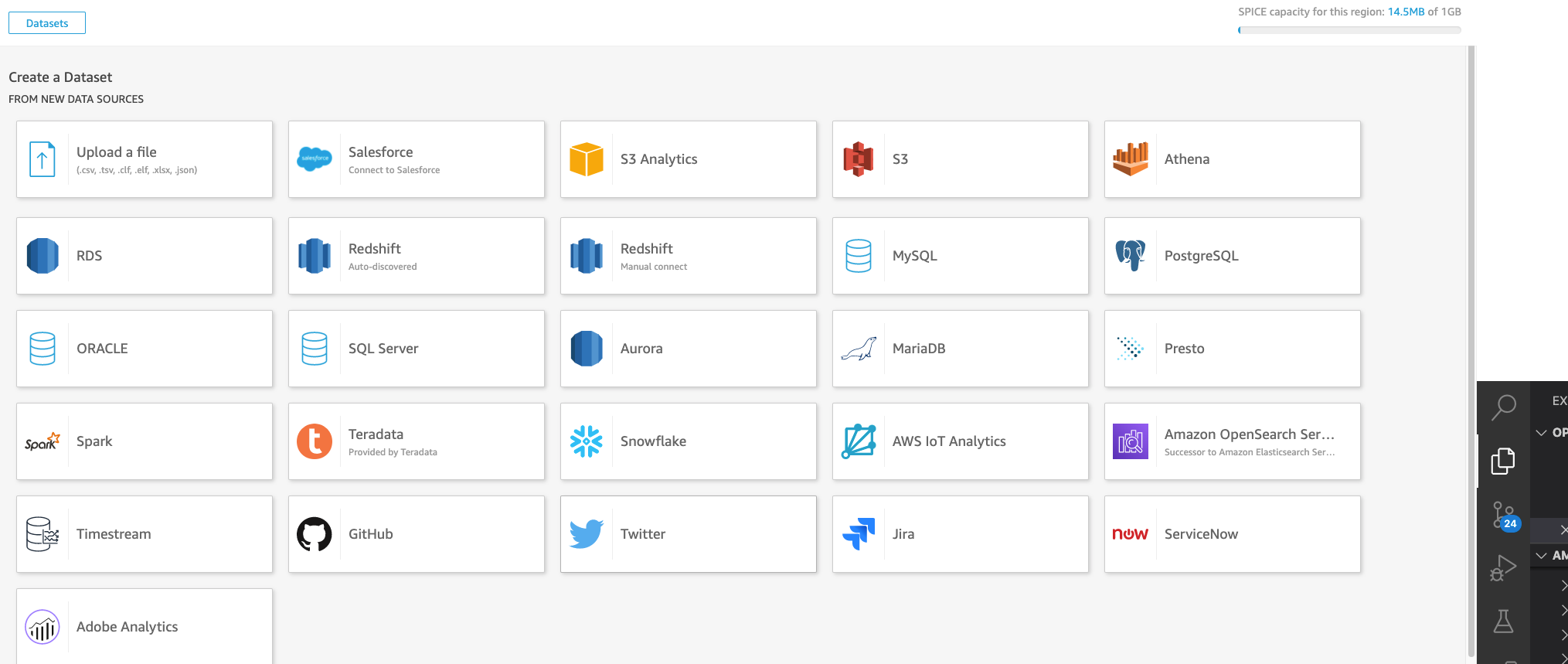The image size is (1568, 664).
Task: Collapse the AM section chevron in editor
Action: click(x=1541, y=555)
